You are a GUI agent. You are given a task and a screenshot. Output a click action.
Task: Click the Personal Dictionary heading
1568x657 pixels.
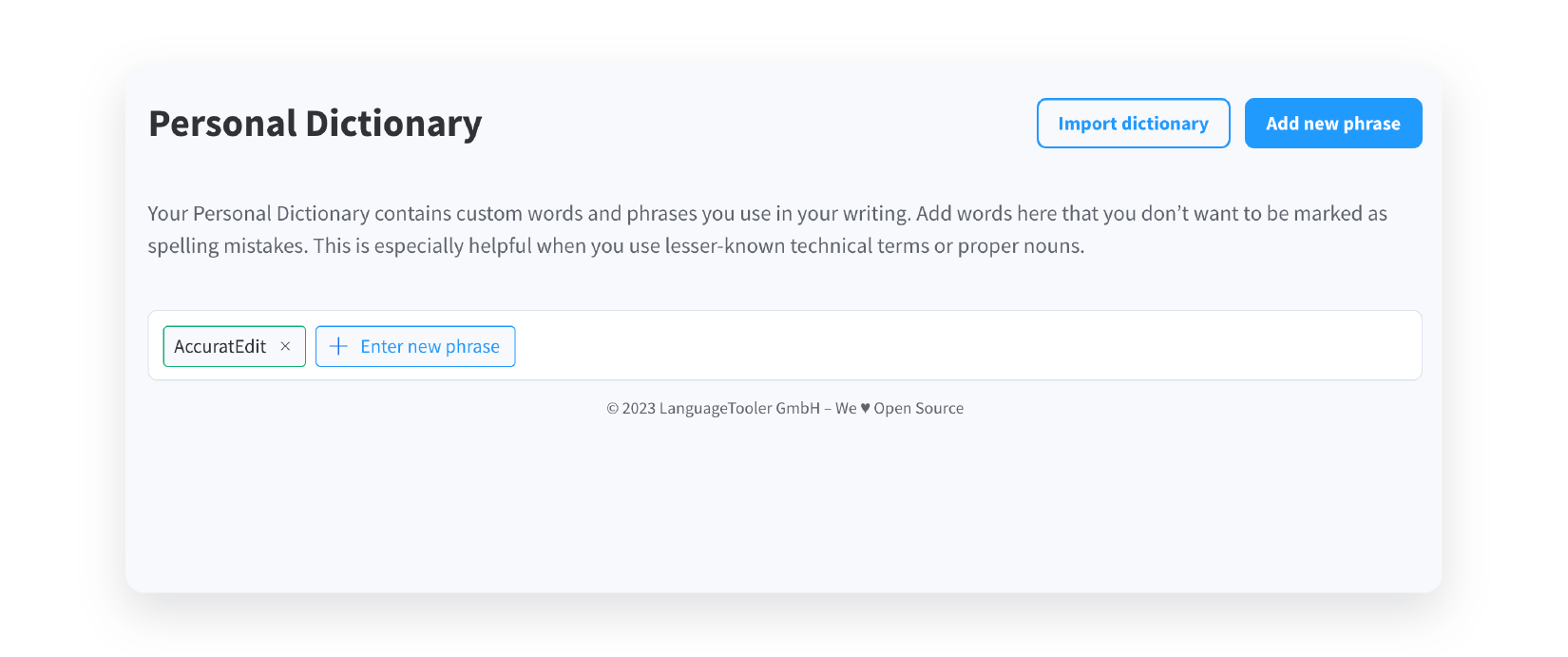(x=316, y=124)
